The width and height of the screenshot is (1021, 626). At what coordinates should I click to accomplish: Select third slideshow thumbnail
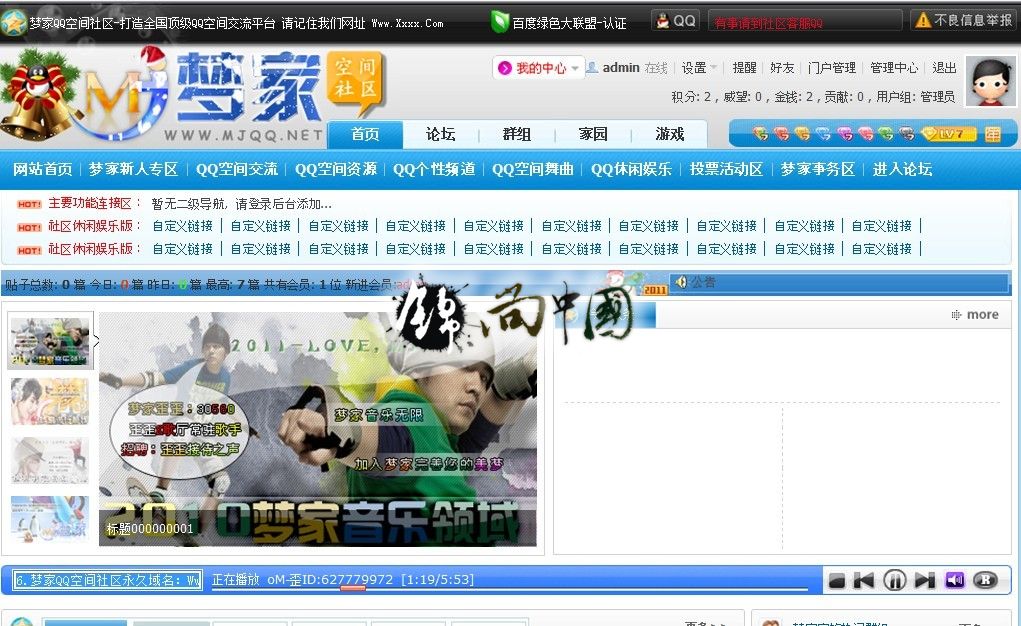coord(50,460)
